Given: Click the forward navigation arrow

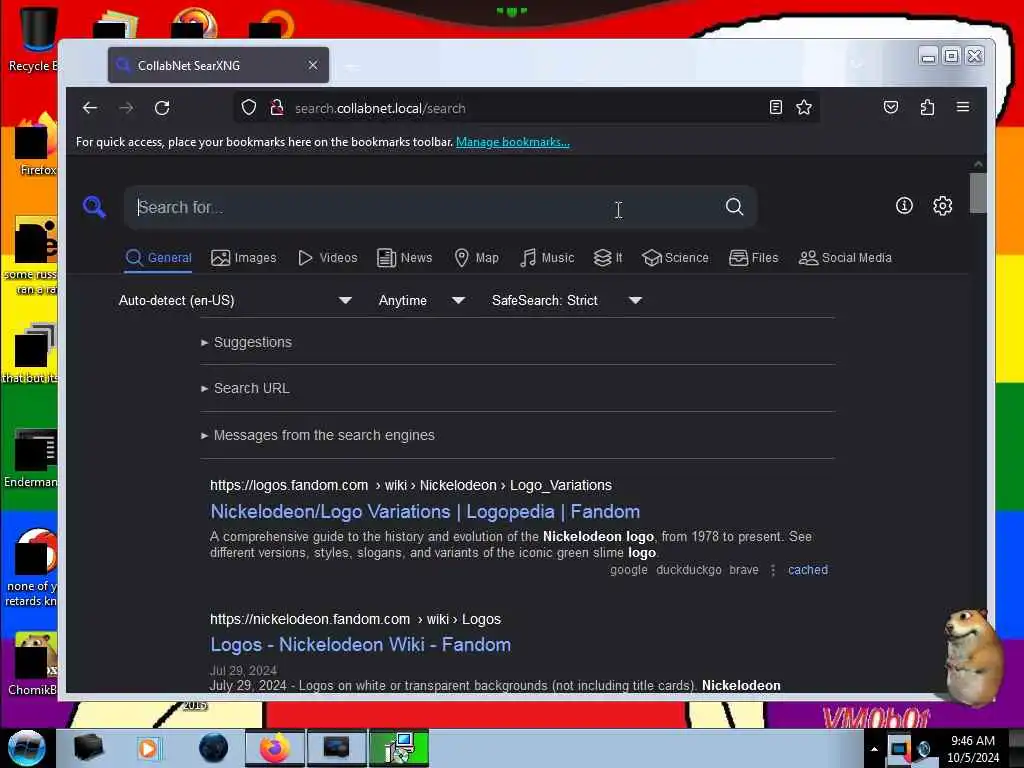Looking at the screenshot, I should tap(126, 108).
